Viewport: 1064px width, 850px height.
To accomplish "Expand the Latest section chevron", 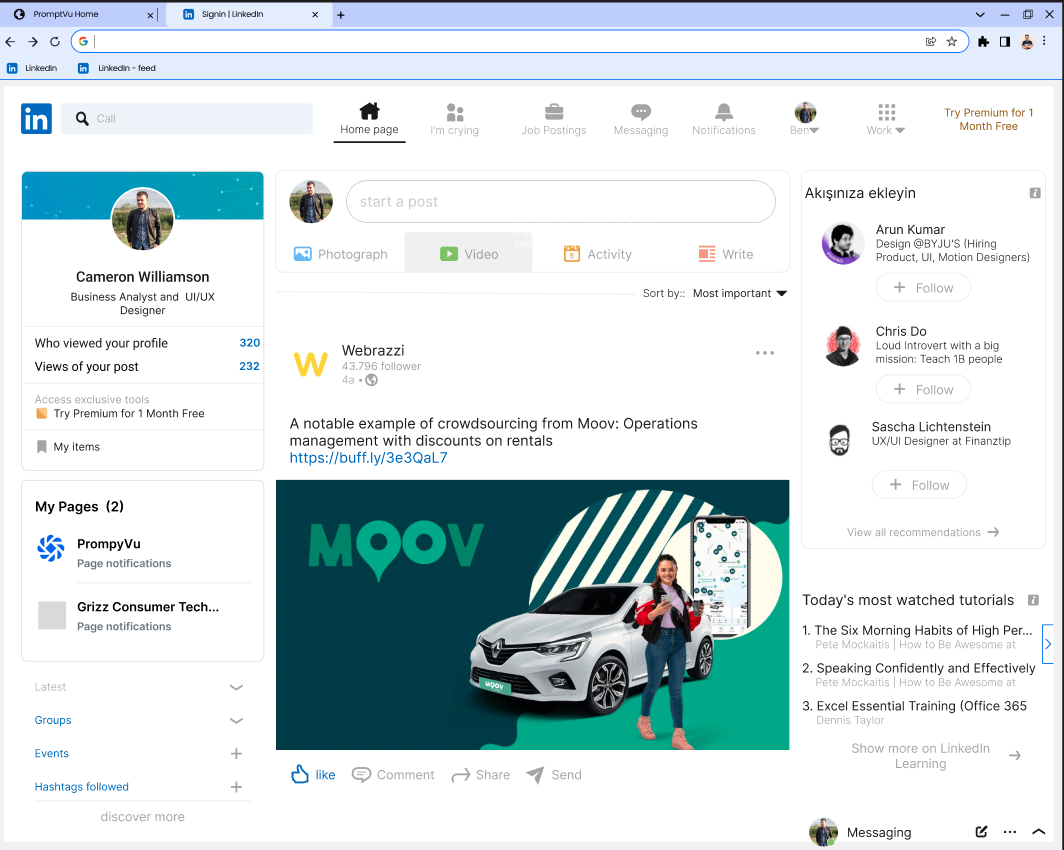I will pyautogui.click(x=236, y=687).
